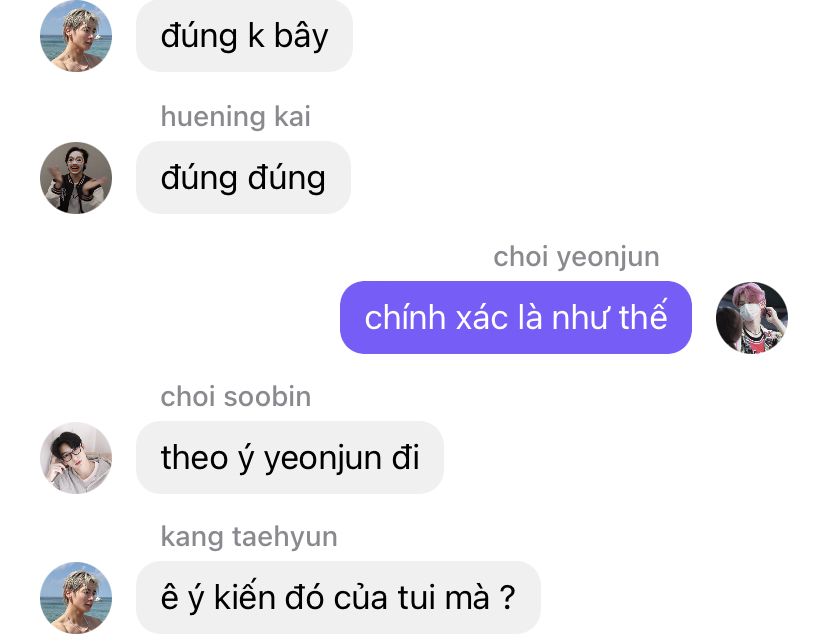Tap huening kai's profile picture
This screenshot has height=643, width=828.
pyautogui.click(x=76, y=178)
